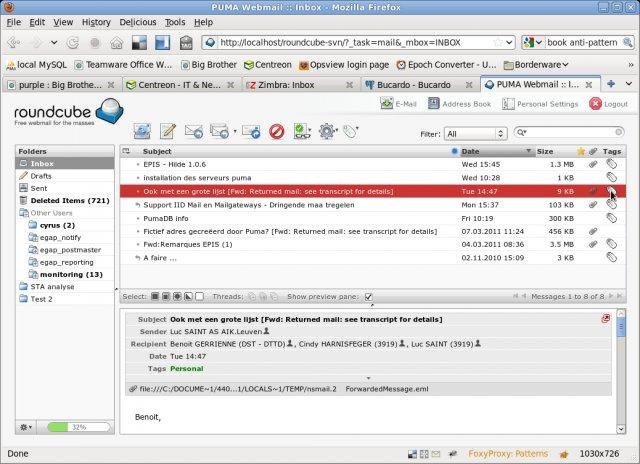Open the search options magnifier dropdown

tap(521, 132)
